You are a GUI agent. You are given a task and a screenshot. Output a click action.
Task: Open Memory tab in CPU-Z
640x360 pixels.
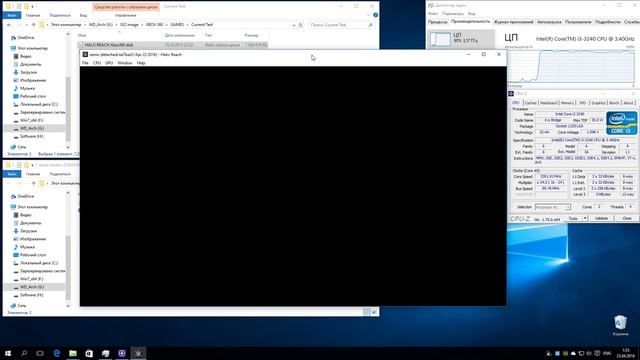tap(567, 103)
